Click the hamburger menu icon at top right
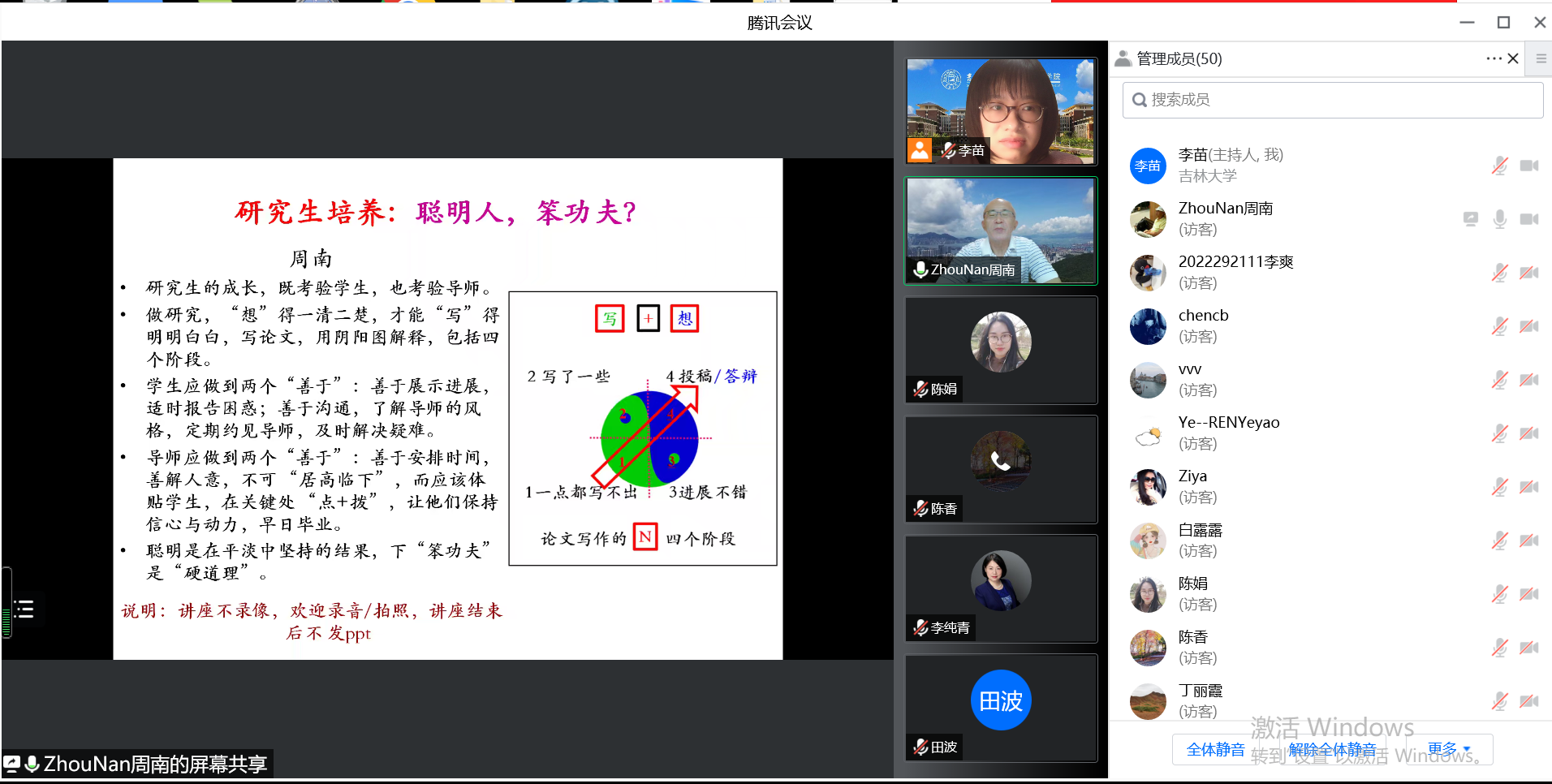The height and width of the screenshot is (784, 1552). pyautogui.click(x=1541, y=58)
